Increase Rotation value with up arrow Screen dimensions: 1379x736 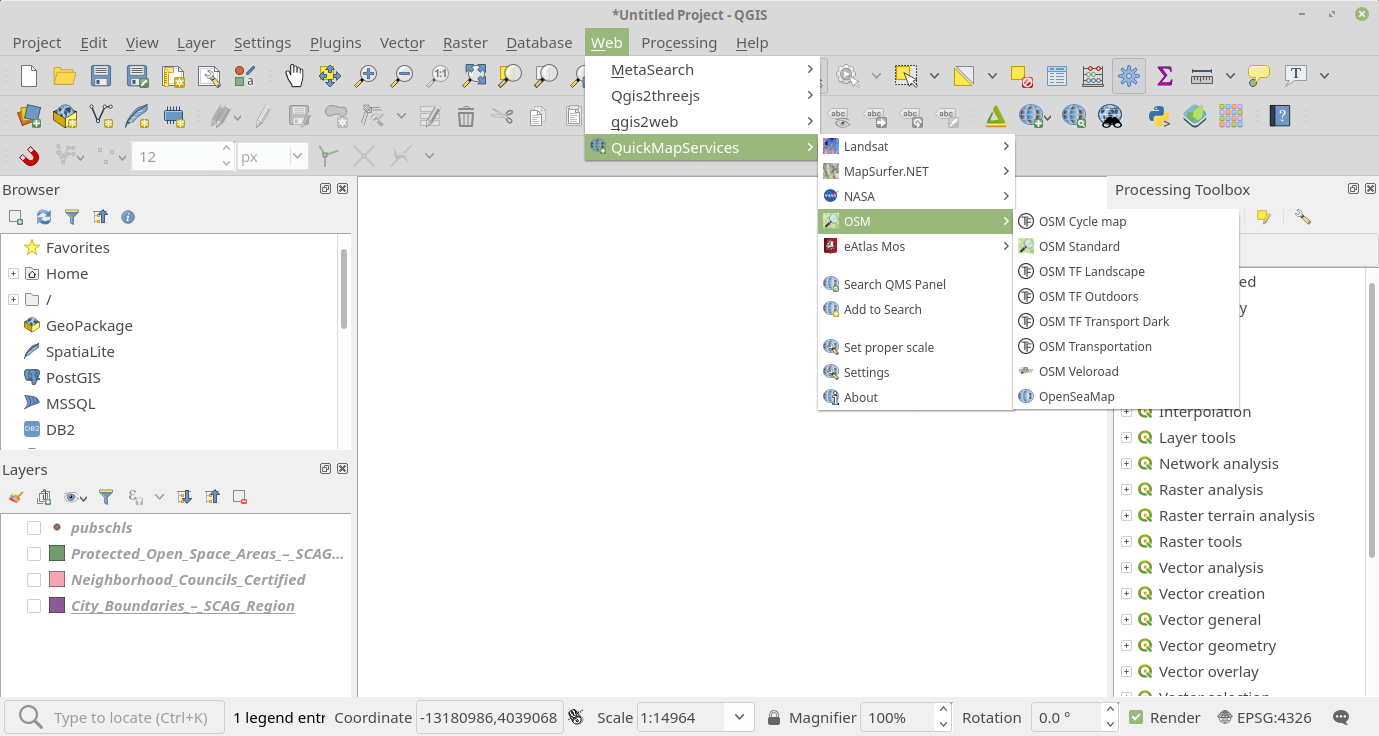click(x=1108, y=711)
